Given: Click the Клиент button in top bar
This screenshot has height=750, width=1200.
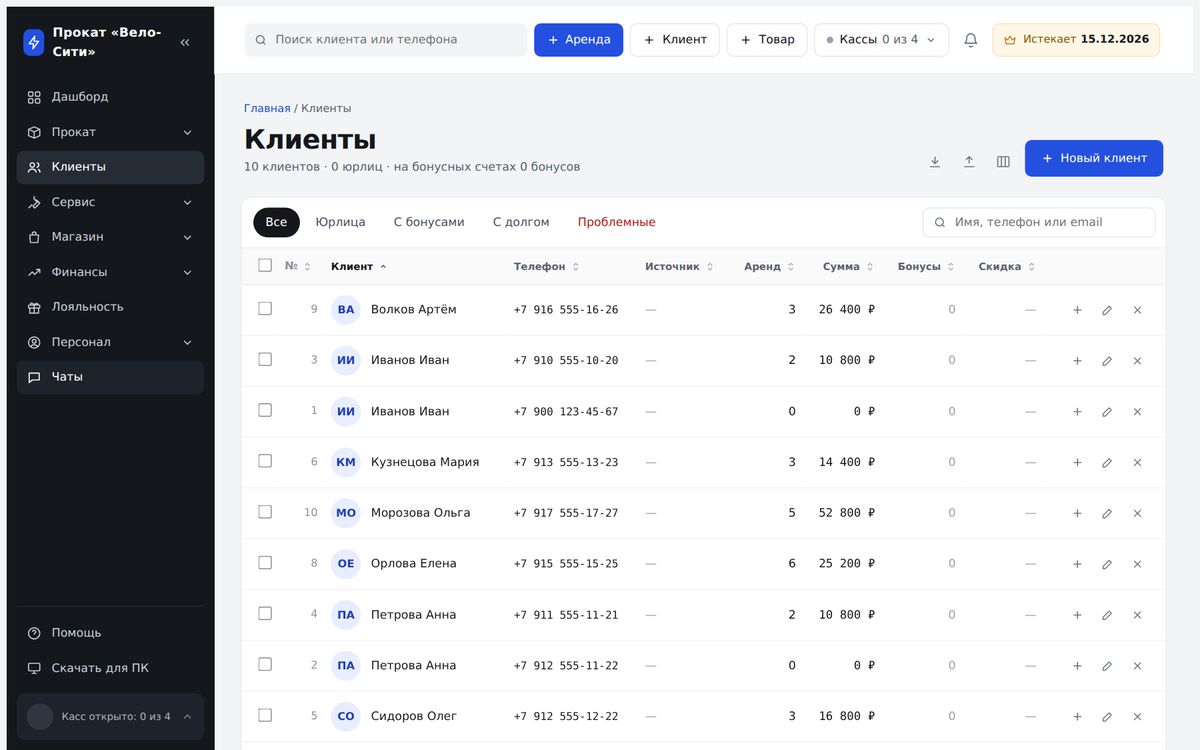Looking at the screenshot, I should tap(675, 40).
